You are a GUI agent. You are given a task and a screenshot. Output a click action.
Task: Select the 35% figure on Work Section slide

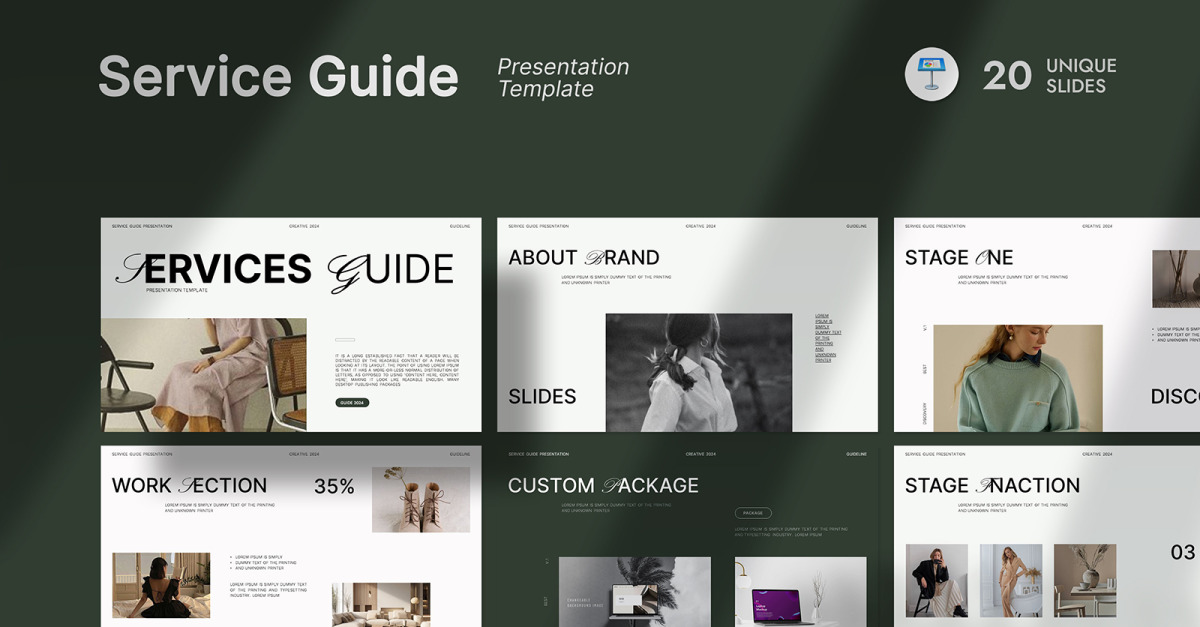pyautogui.click(x=334, y=487)
